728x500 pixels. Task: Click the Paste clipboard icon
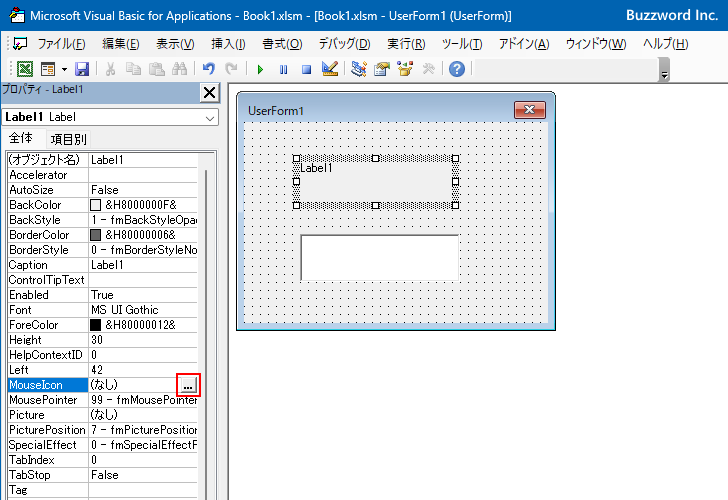click(x=157, y=69)
